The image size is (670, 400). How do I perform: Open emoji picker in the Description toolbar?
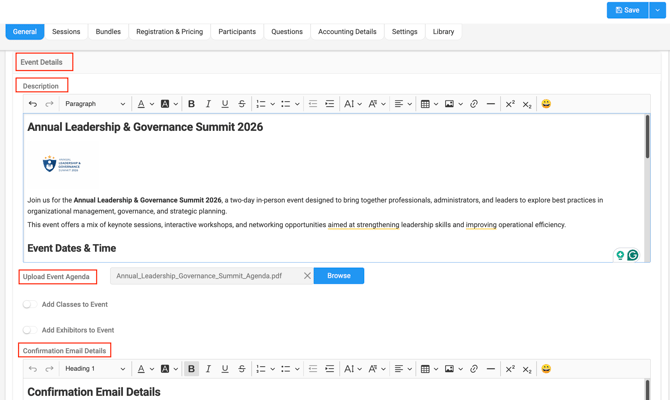click(546, 104)
